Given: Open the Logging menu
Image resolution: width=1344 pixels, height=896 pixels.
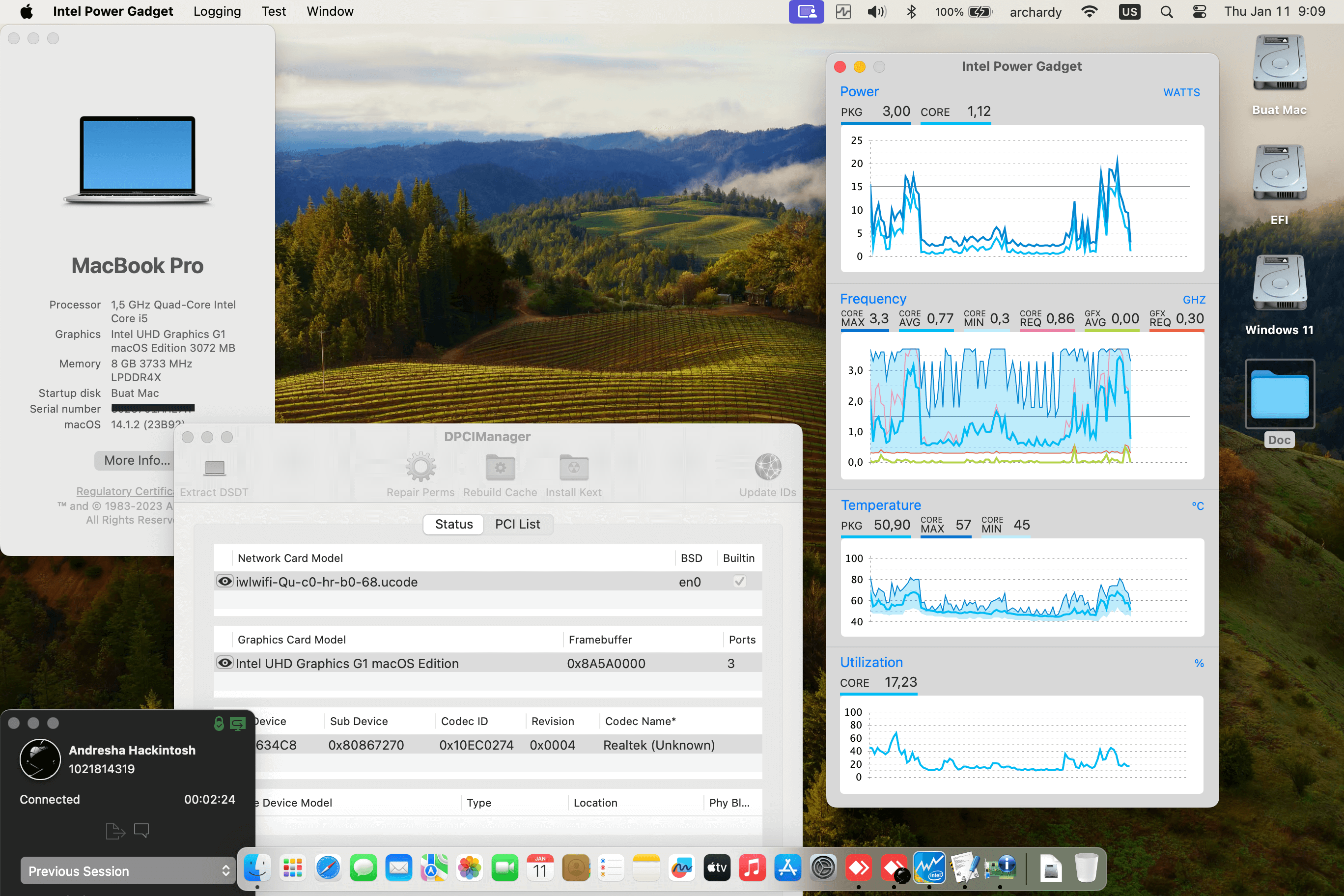Looking at the screenshot, I should [x=217, y=12].
